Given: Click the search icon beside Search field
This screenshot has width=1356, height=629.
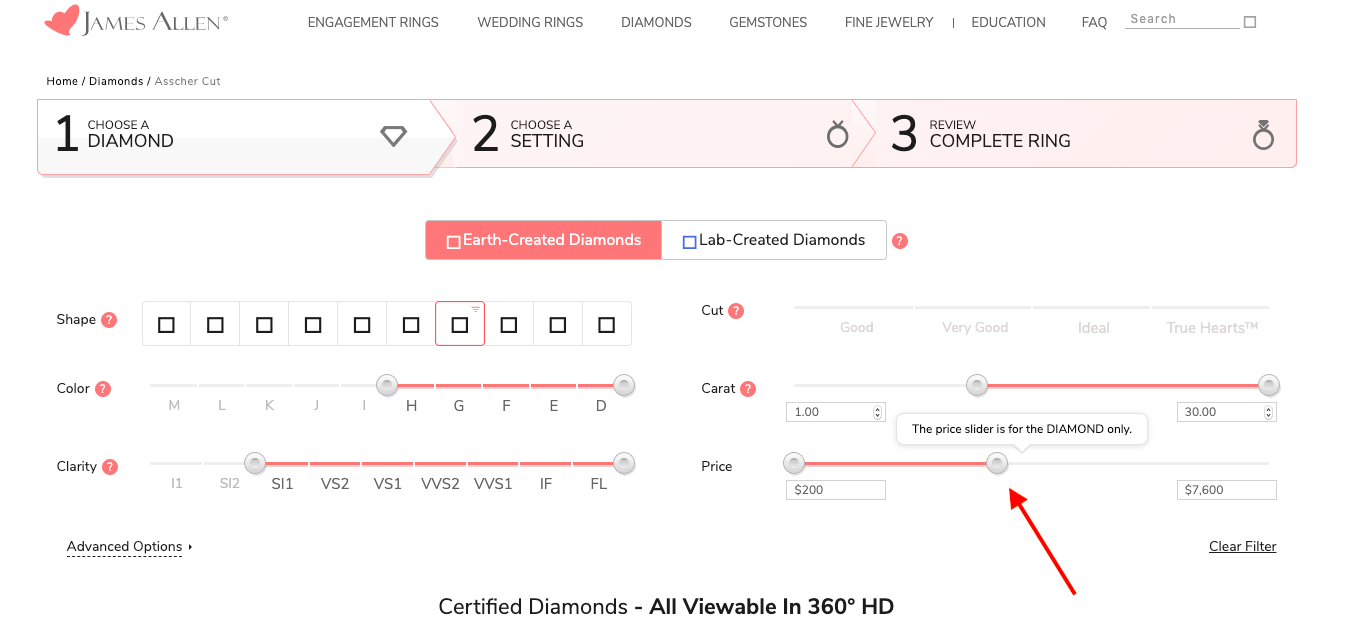Looking at the screenshot, I should click(1249, 22).
